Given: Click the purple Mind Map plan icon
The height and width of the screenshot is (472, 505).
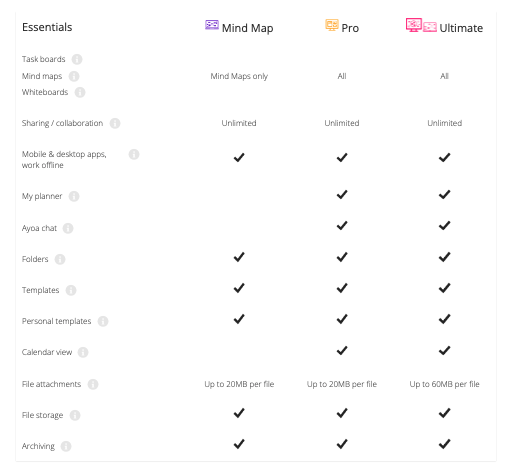Looking at the screenshot, I should click(212, 25).
